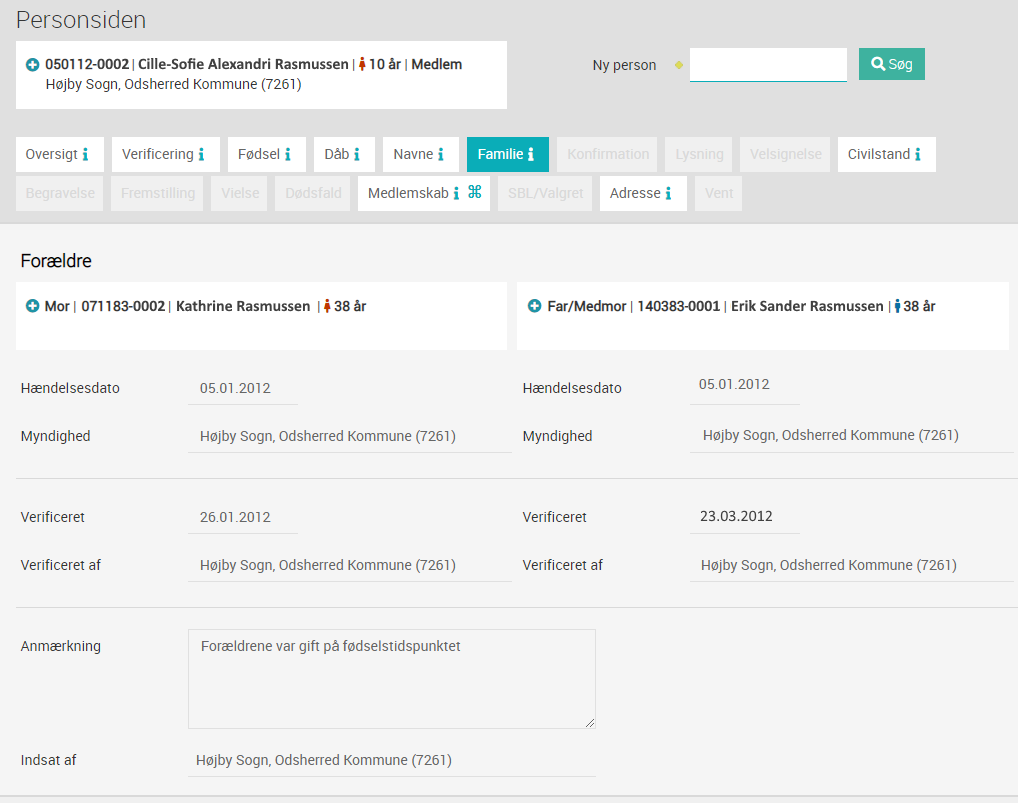
Task: Expand person card for Cille-Sofie Alexandri Rasmussen
Action: coord(32,64)
